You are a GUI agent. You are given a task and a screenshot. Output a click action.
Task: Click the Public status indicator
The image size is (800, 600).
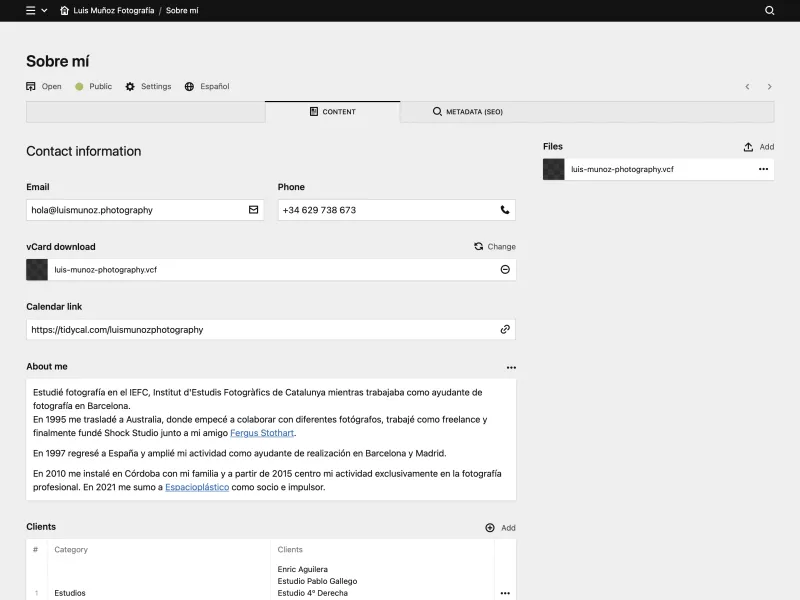89,86
